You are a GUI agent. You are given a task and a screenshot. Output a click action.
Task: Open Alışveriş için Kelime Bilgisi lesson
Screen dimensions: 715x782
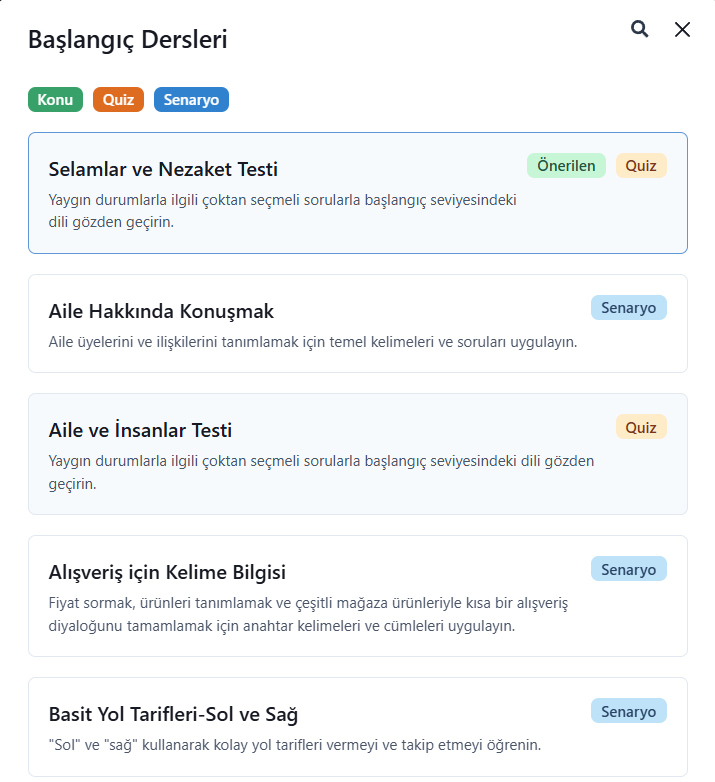click(x=167, y=573)
